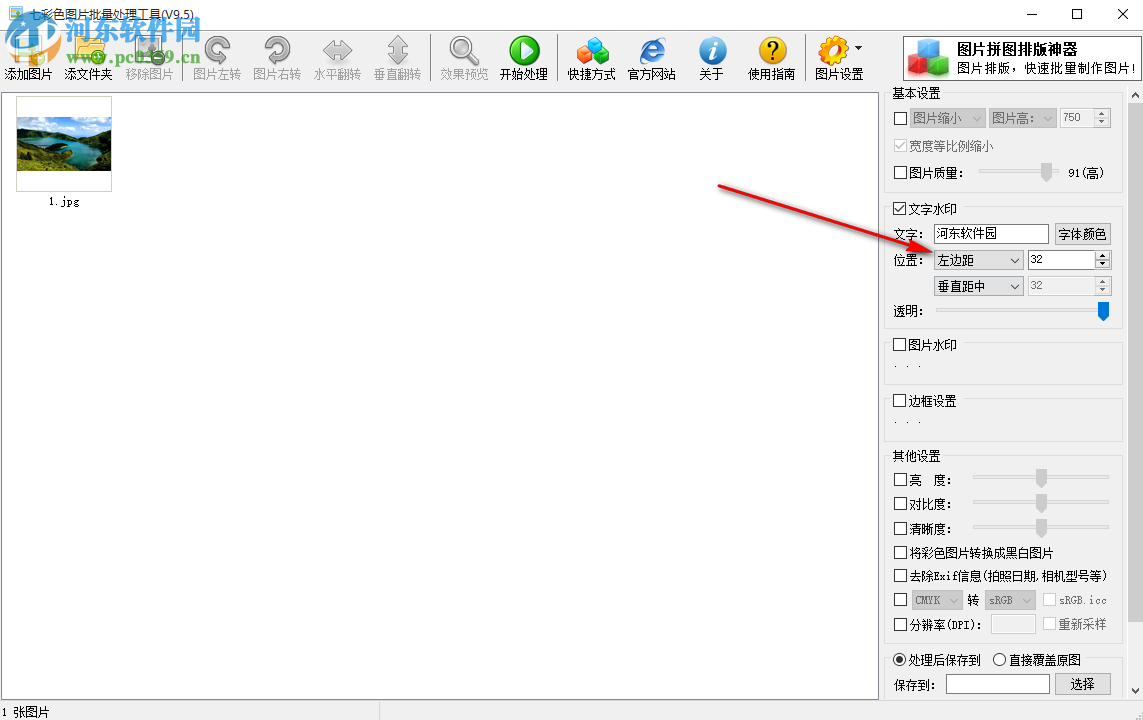
Task: Tick the CMYK conversion checkbox
Action: tap(900, 600)
